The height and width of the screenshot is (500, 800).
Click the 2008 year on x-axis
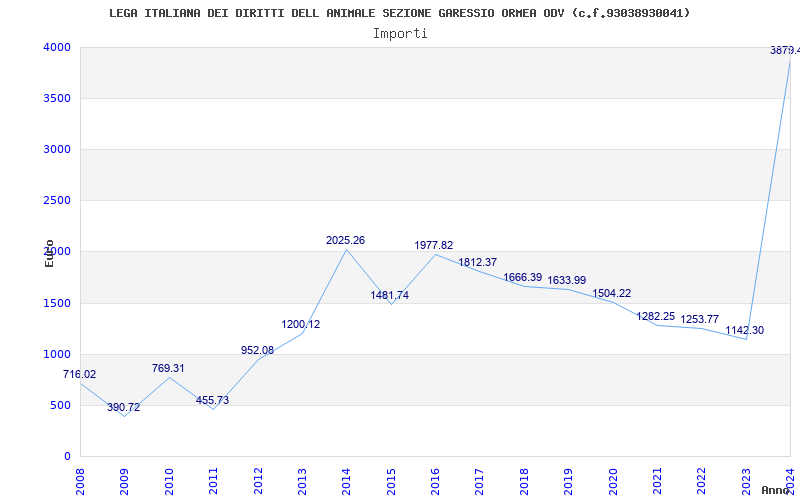(x=80, y=482)
